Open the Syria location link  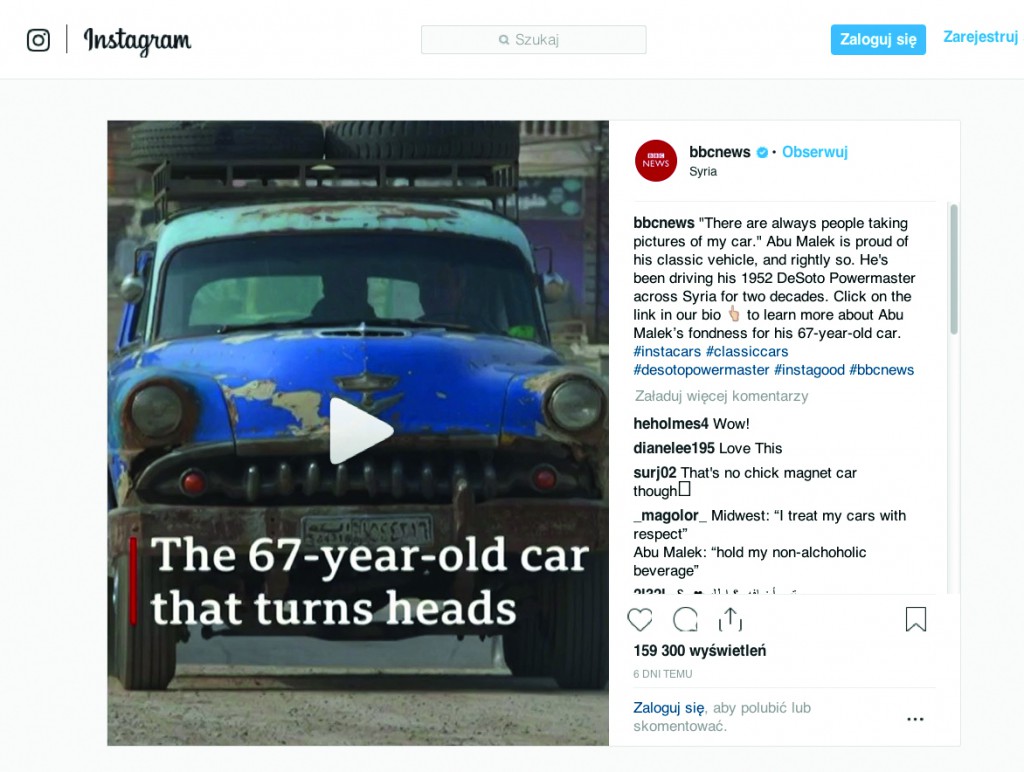coord(703,171)
